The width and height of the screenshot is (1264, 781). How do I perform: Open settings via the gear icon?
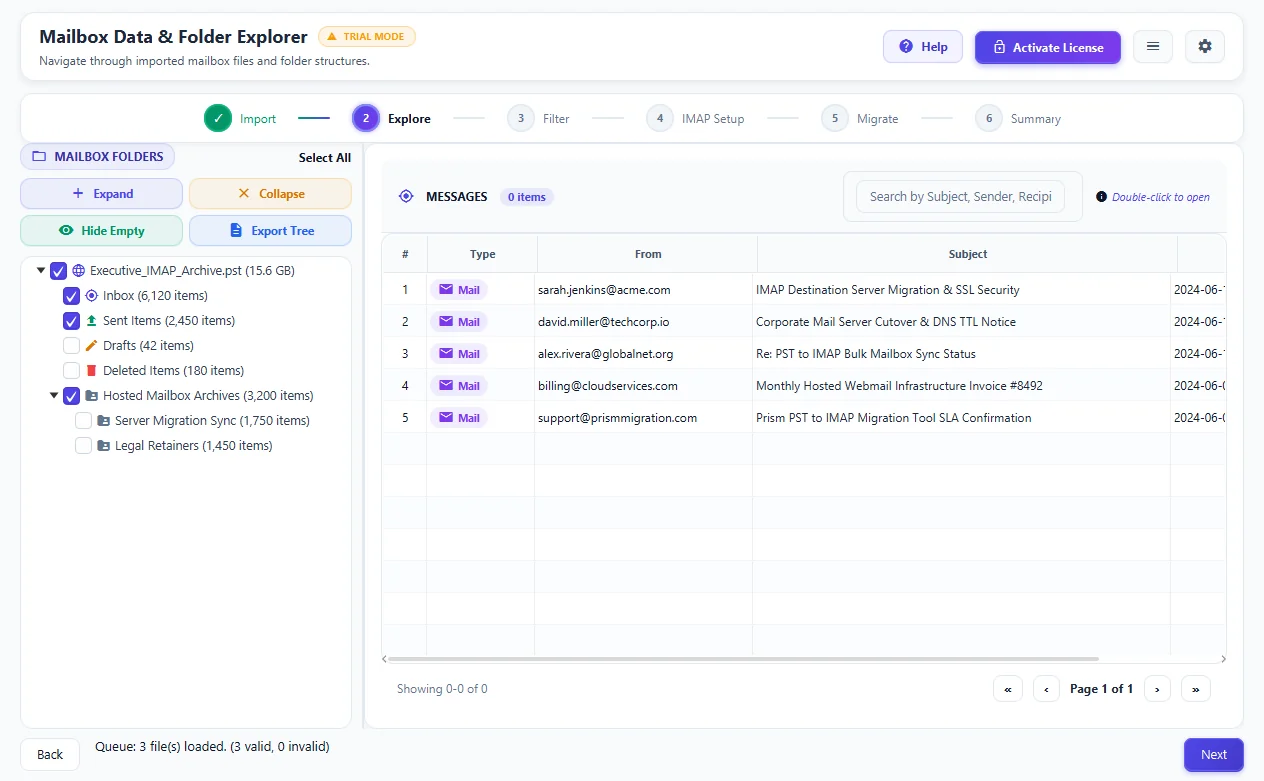pos(1205,46)
